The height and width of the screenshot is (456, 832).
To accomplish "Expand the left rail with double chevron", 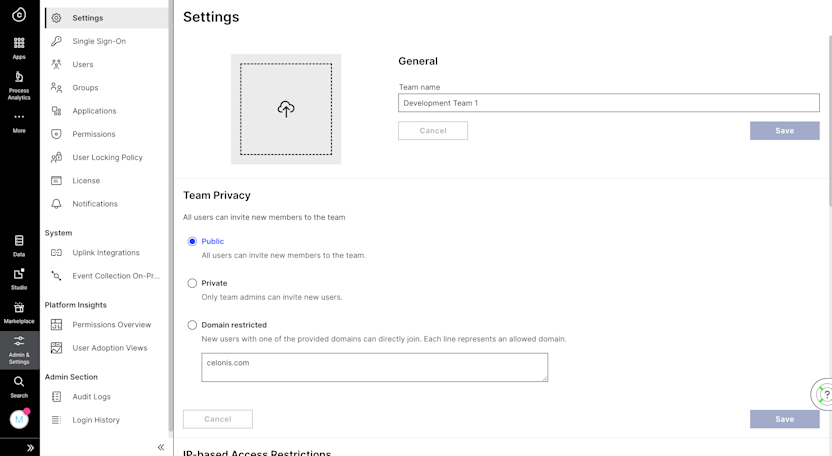I will tap(30, 448).
